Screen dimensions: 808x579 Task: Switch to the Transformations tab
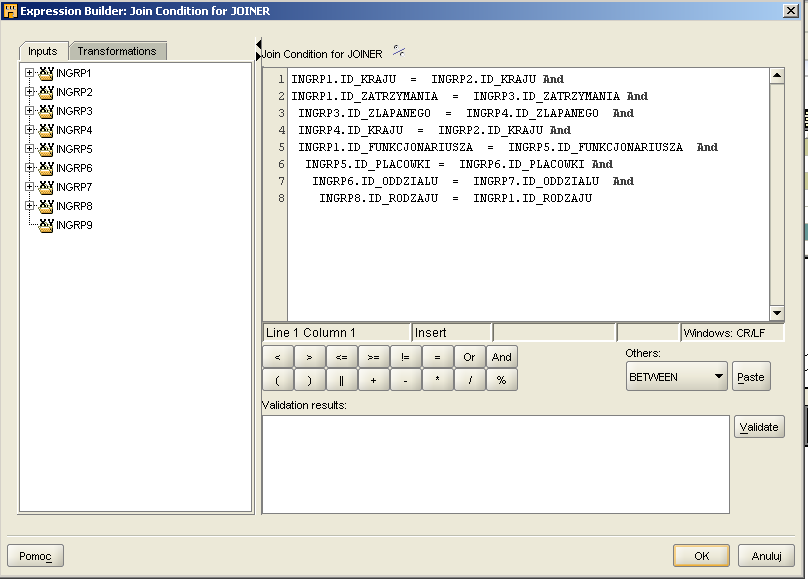point(117,51)
